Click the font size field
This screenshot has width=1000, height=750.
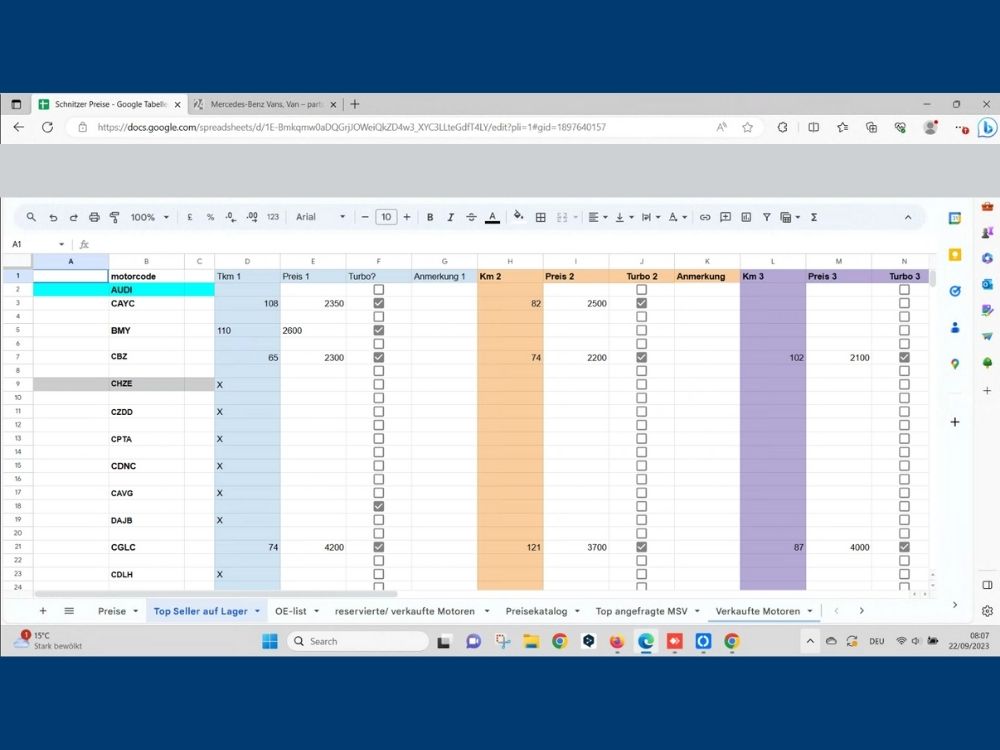[386, 217]
